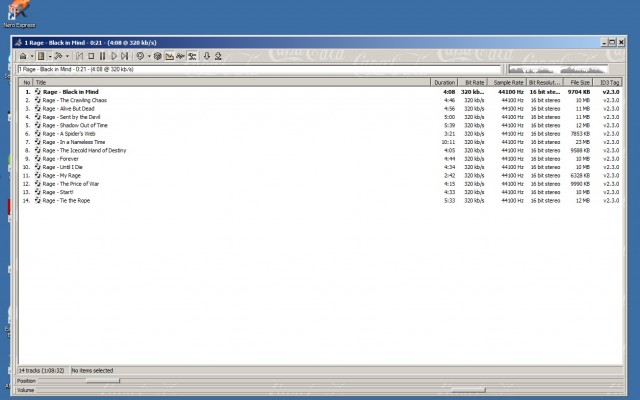640x400 pixels.
Task: Click the down arrow toolbar icon
Action: [x=207, y=56]
